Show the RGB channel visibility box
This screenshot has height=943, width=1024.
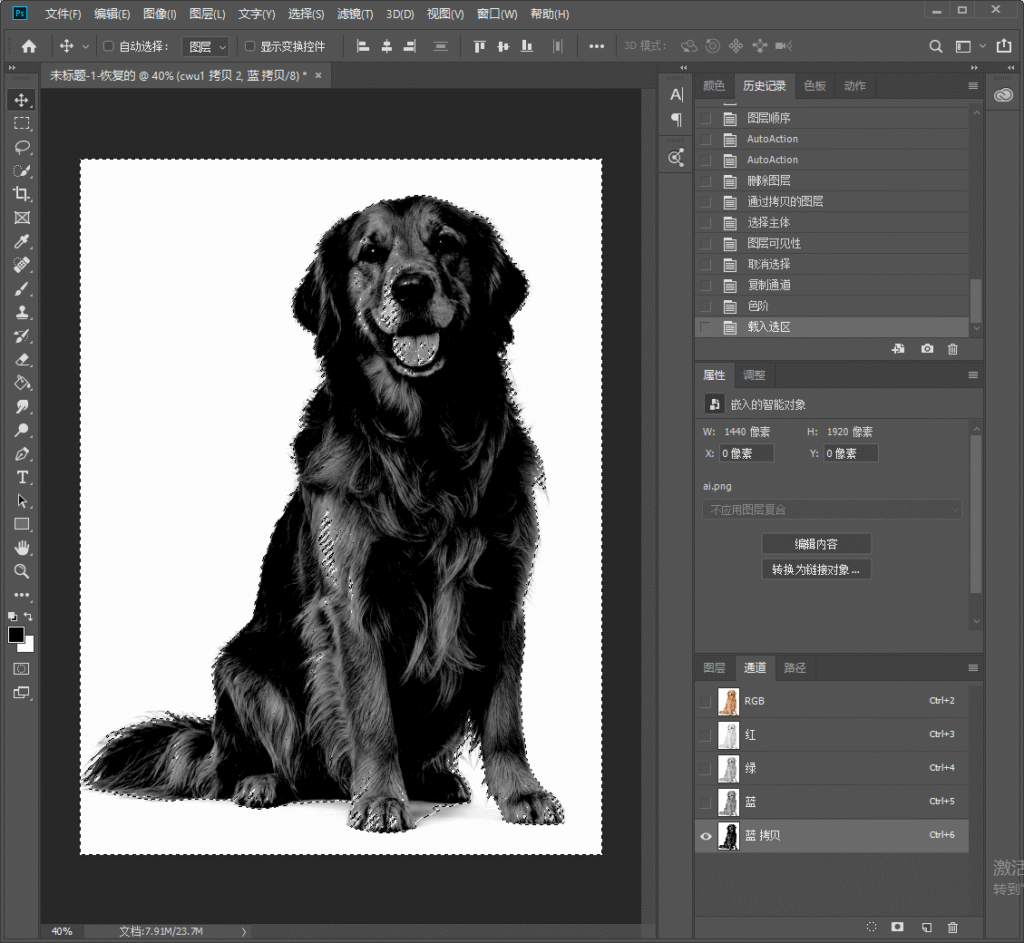coord(706,701)
